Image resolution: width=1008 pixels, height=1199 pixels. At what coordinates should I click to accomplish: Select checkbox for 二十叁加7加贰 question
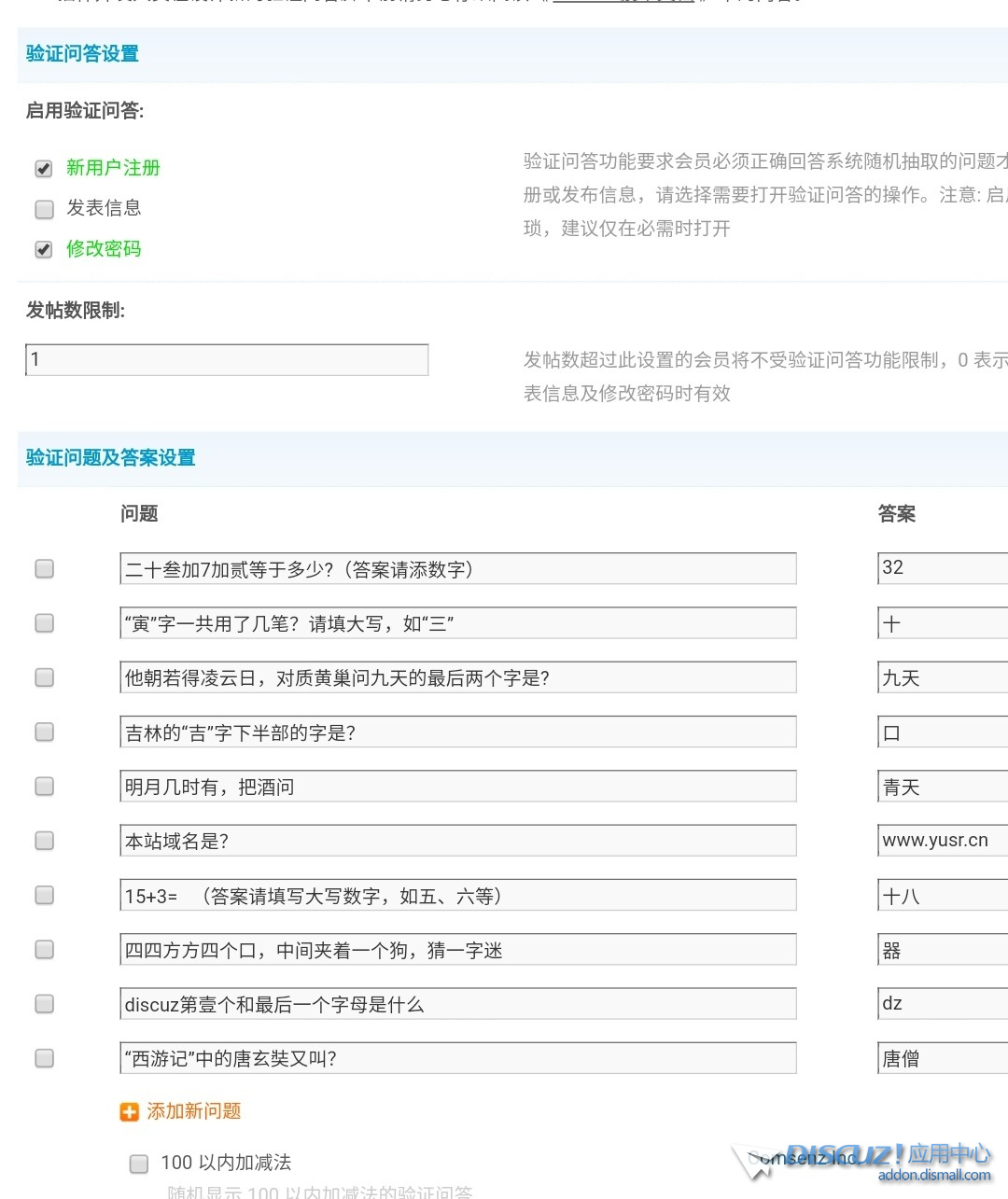[44, 569]
